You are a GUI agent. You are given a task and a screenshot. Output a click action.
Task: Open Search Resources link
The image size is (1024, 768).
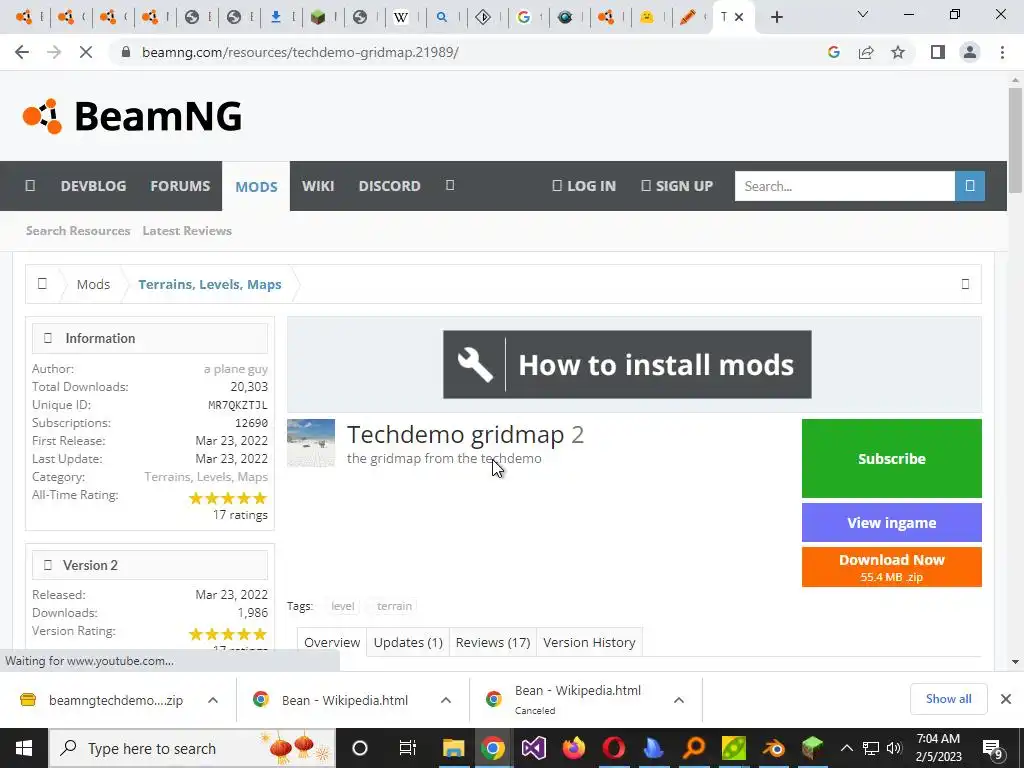point(78,231)
